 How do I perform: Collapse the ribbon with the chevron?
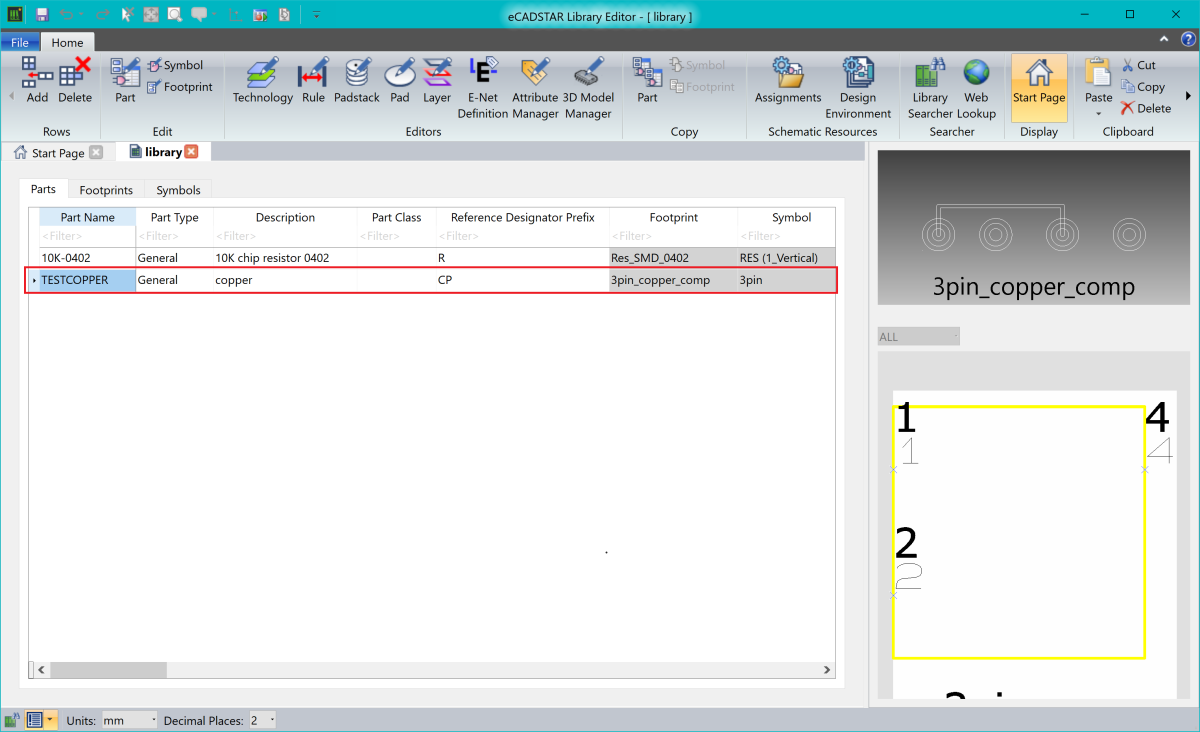point(1164,40)
